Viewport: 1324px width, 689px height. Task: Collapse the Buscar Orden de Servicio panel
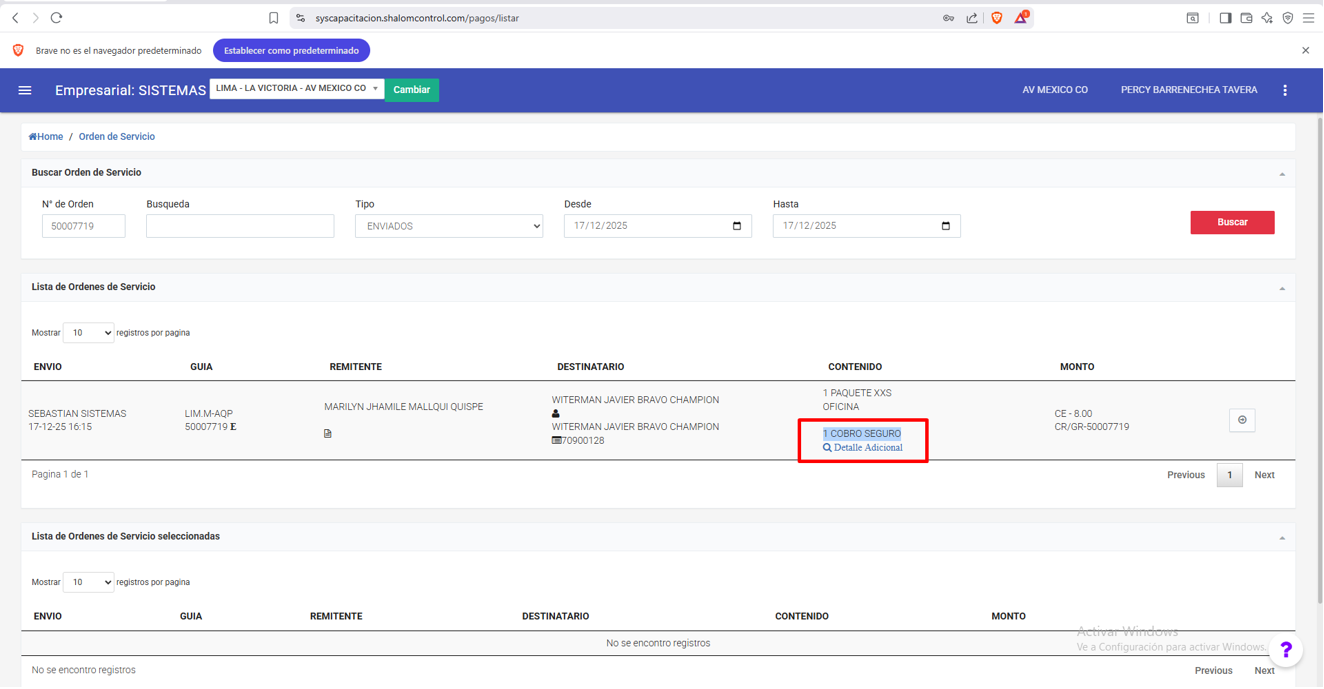coord(1282,174)
